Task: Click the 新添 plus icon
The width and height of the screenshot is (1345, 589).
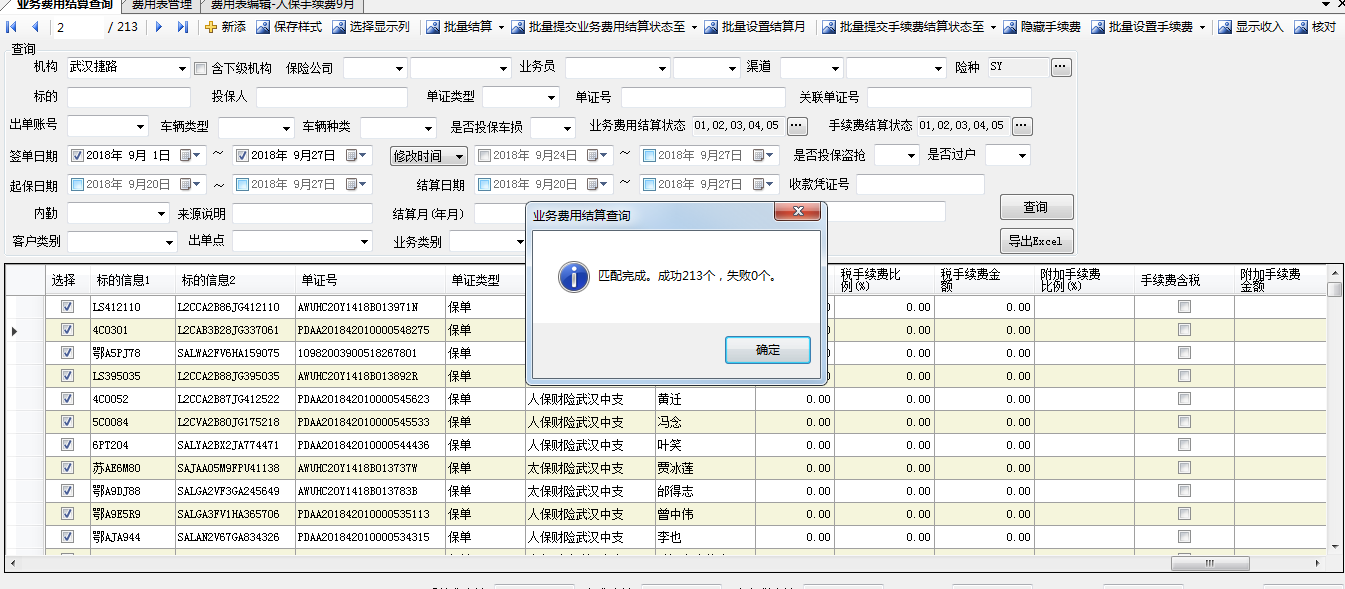Action: click(210, 27)
